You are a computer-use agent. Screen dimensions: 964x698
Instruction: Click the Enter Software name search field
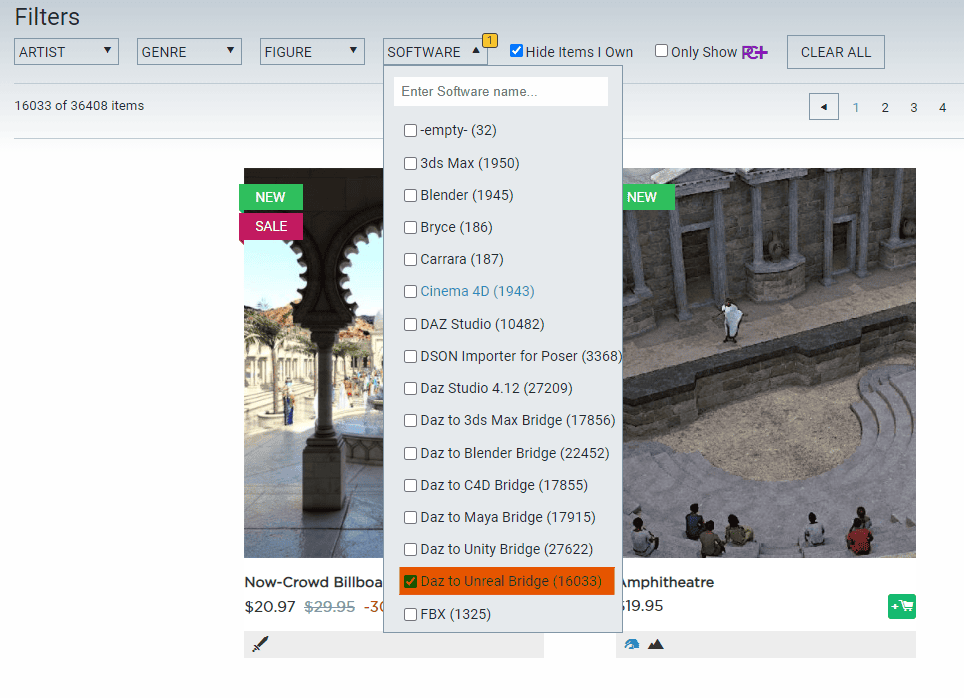500,91
